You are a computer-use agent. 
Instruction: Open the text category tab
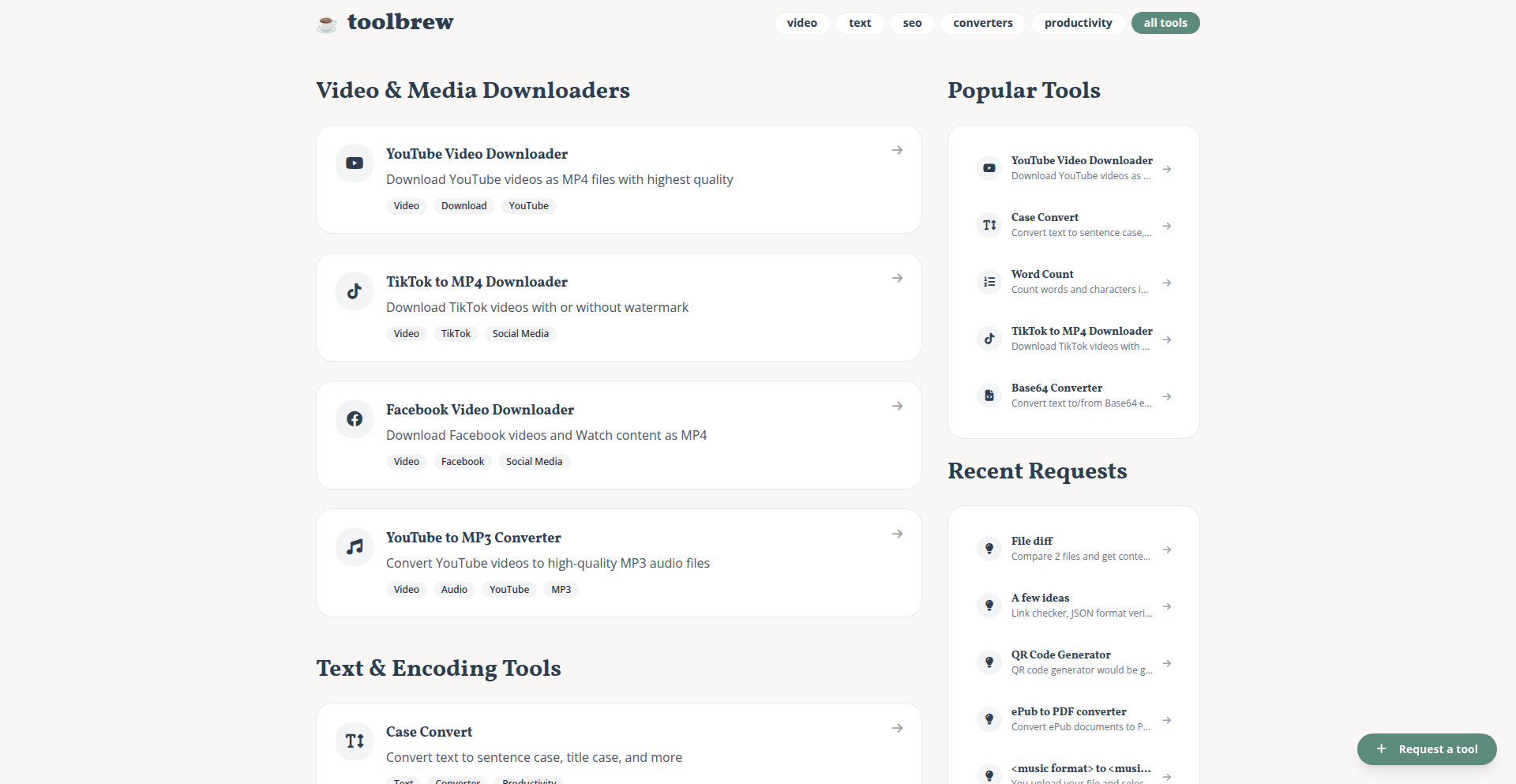pos(860,23)
